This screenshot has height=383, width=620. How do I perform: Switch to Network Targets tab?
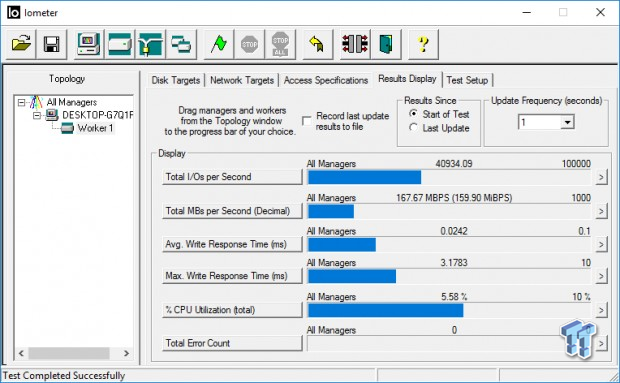click(x=242, y=80)
